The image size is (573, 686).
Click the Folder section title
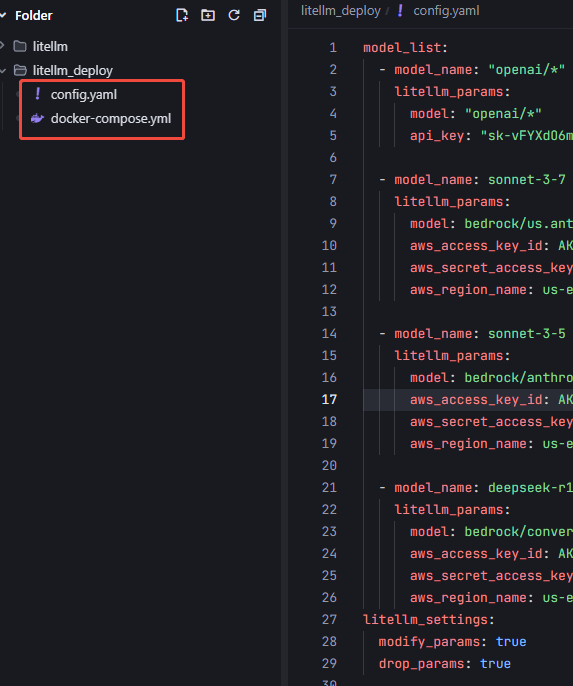click(34, 16)
